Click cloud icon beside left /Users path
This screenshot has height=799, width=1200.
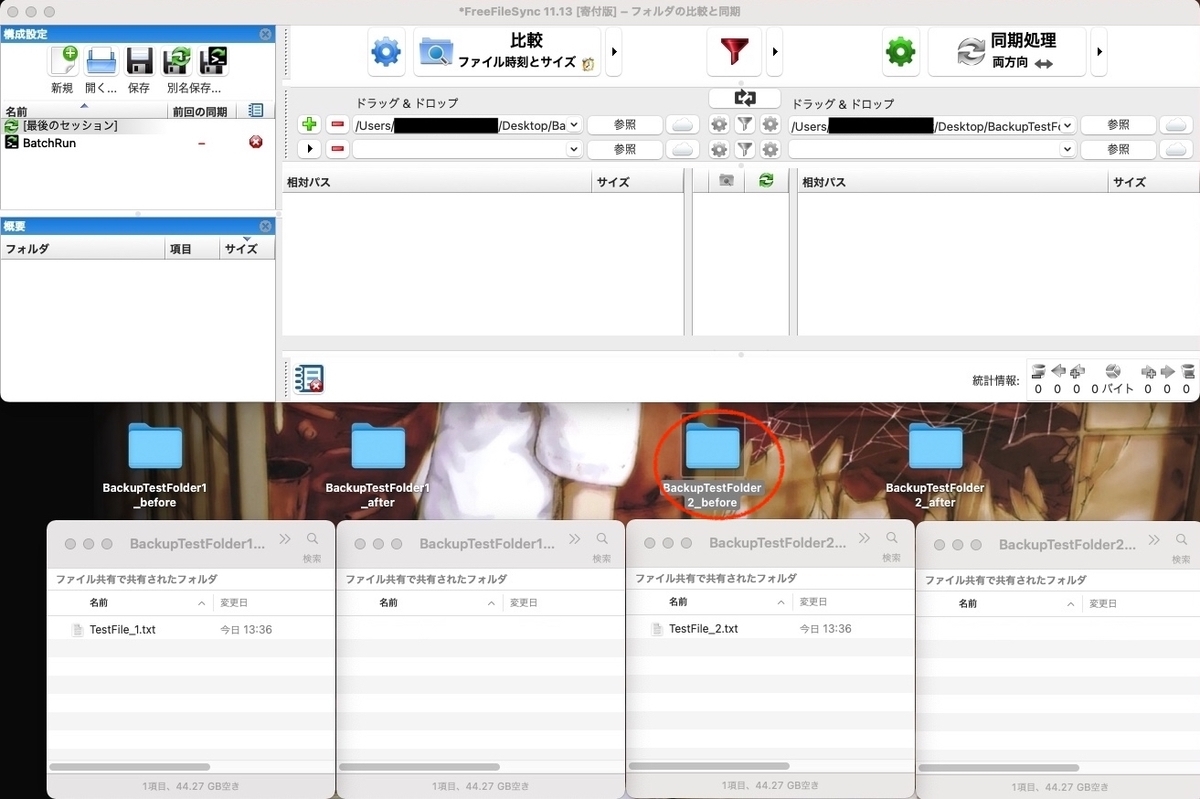click(683, 125)
